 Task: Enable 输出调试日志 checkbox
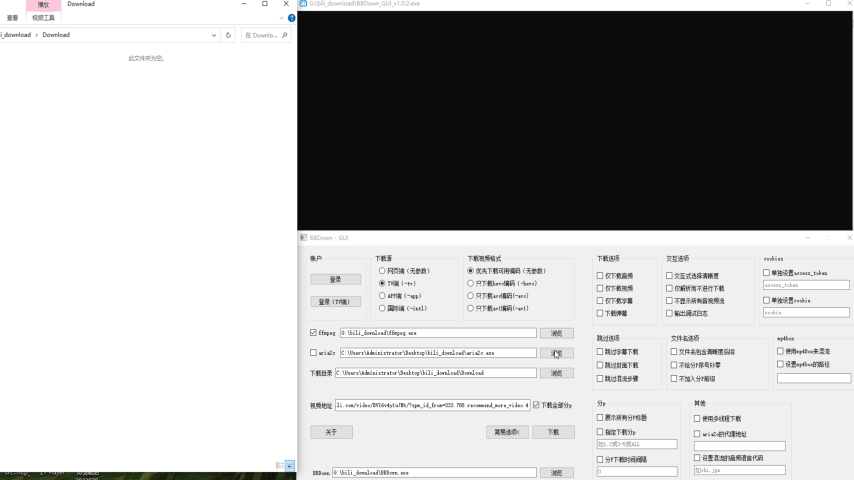click(669, 313)
